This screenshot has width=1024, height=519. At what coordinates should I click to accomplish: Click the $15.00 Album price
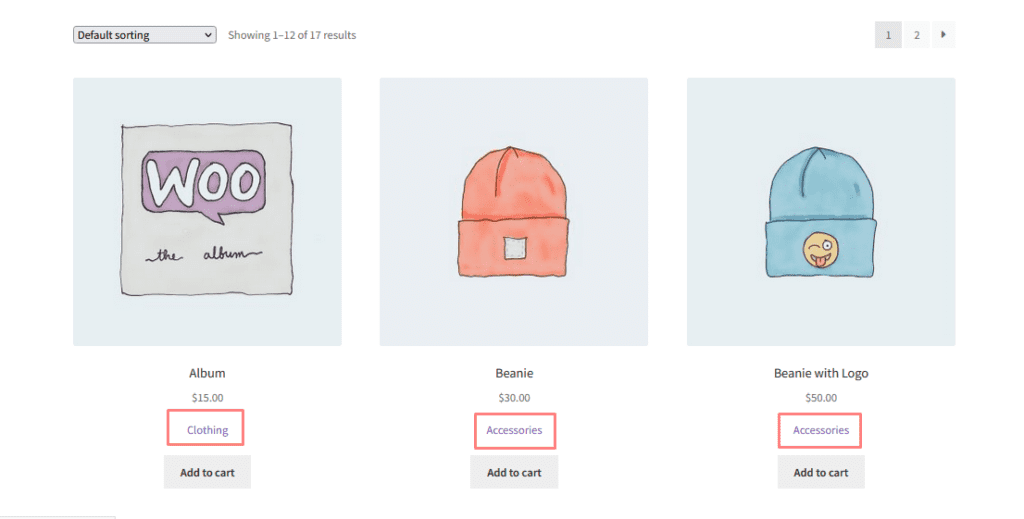pos(207,397)
